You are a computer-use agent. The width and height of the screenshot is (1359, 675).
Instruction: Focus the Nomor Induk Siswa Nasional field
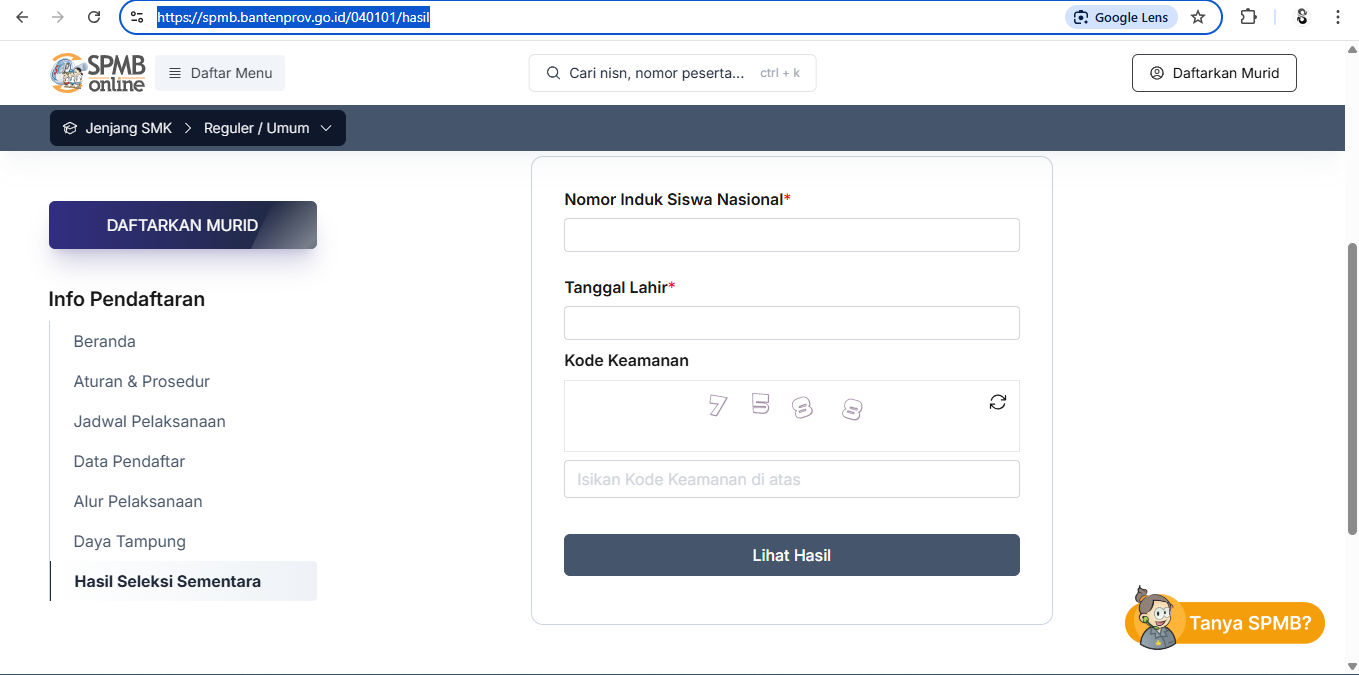point(791,235)
